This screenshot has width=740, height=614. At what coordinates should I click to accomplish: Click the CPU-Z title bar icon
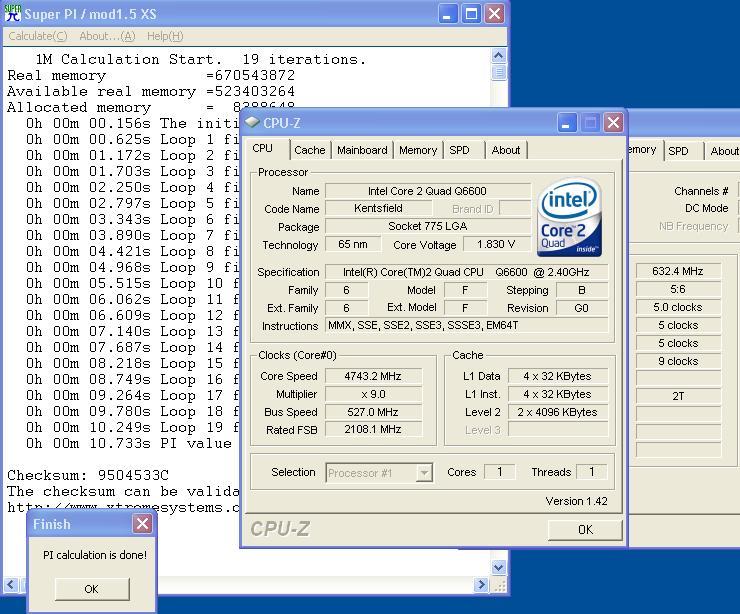click(x=253, y=123)
